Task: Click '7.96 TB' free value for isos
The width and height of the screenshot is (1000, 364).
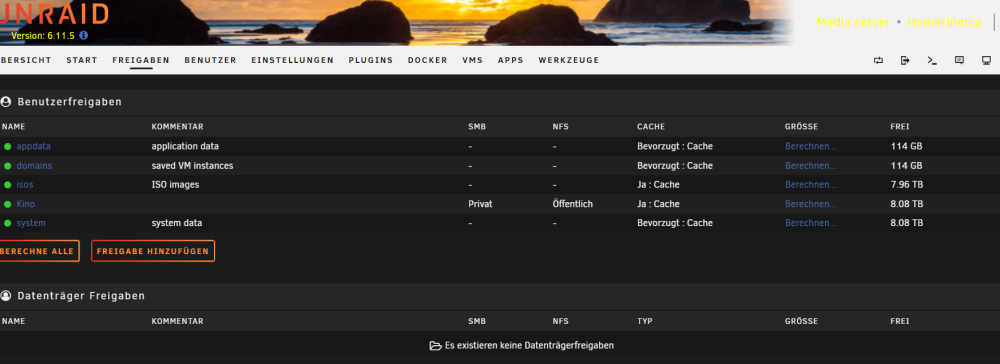Action: click(x=907, y=185)
